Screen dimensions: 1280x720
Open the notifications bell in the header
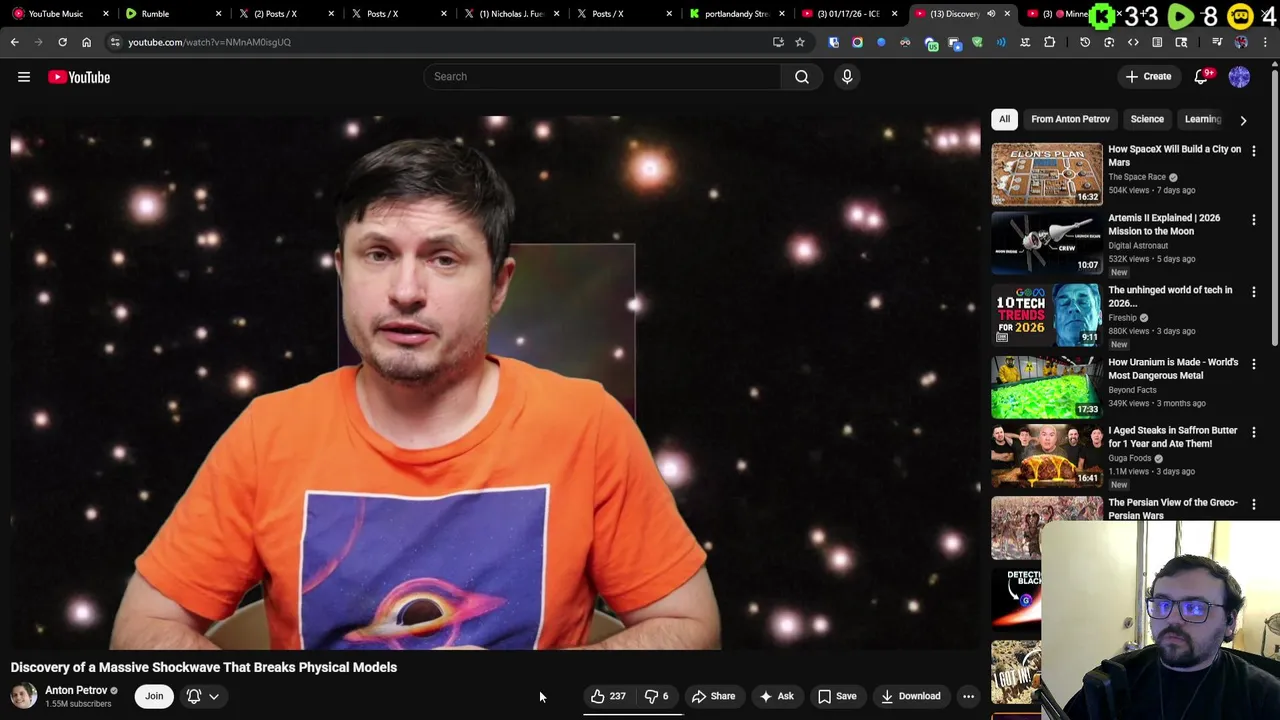[1201, 77]
